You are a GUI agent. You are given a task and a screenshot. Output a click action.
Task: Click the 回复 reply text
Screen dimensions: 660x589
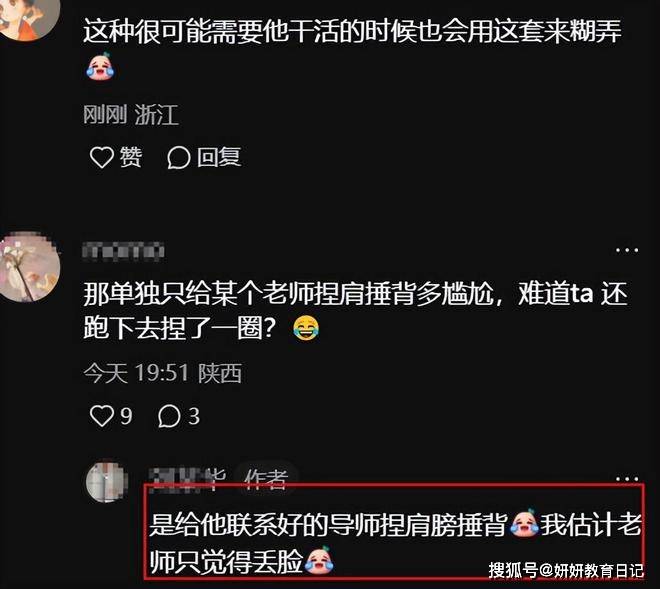219,157
